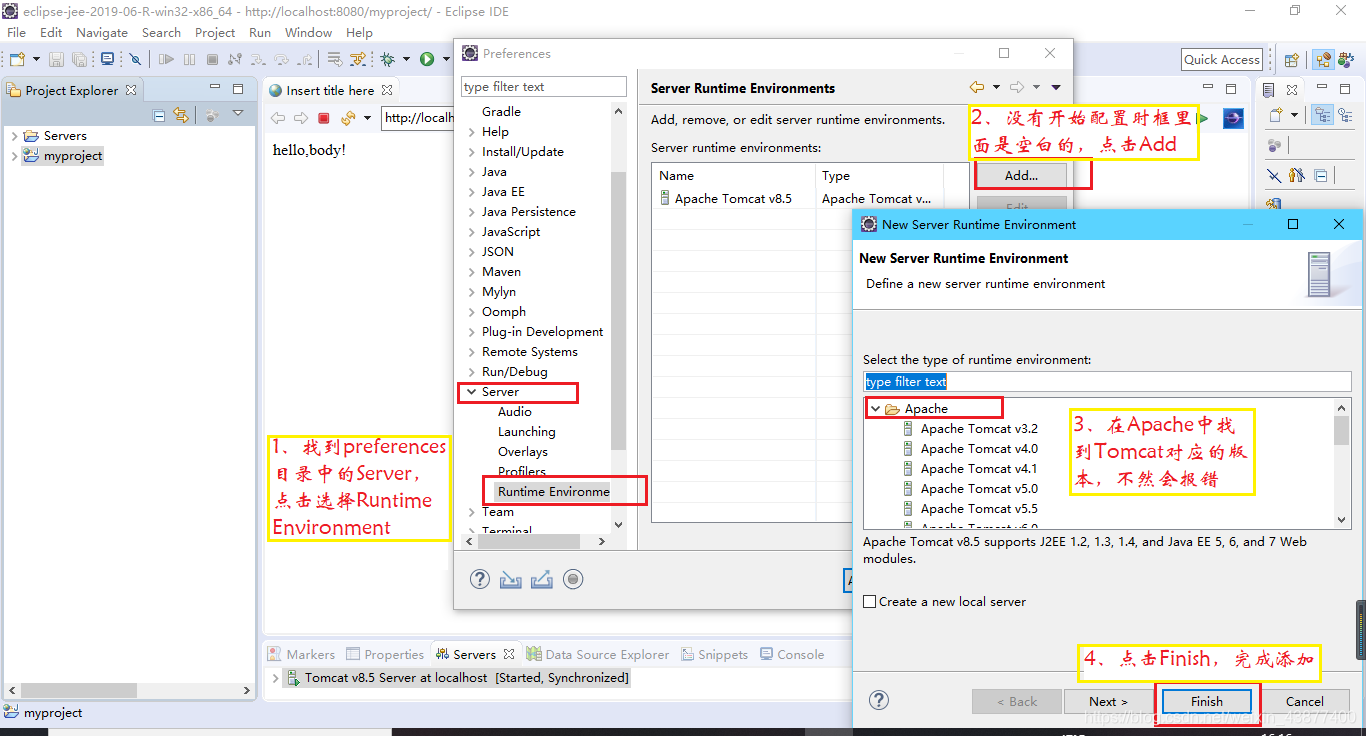Expand myproject in Project Explorer
The width and height of the screenshot is (1366, 736).
(x=13, y=156)
